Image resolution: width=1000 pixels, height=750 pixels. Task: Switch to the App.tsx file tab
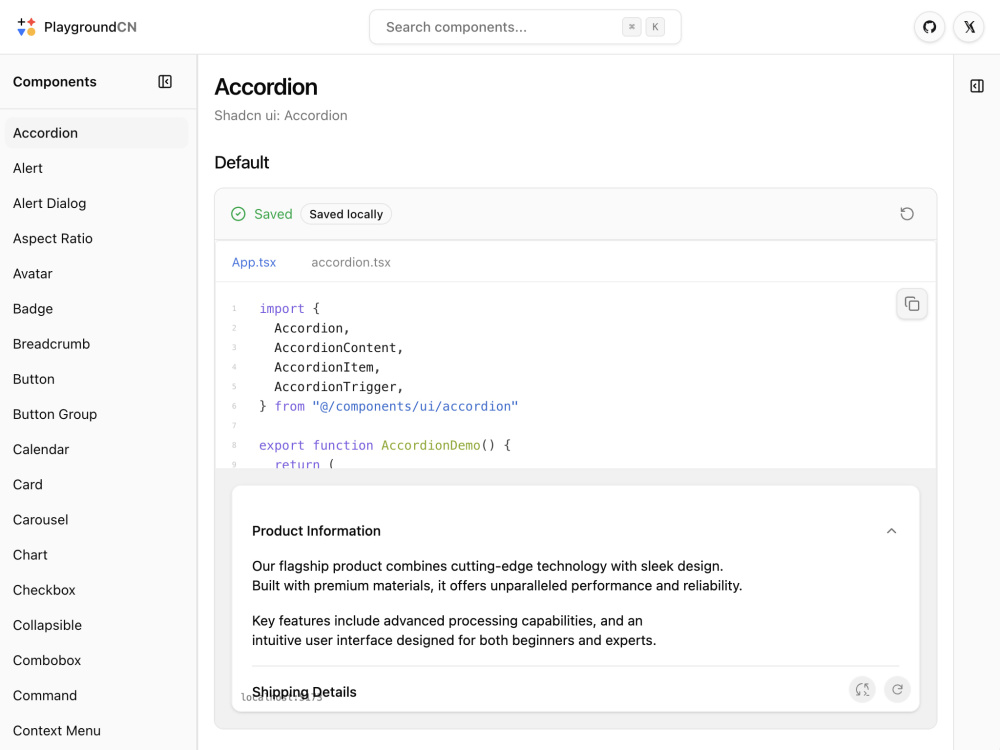[x=254, y=262]
